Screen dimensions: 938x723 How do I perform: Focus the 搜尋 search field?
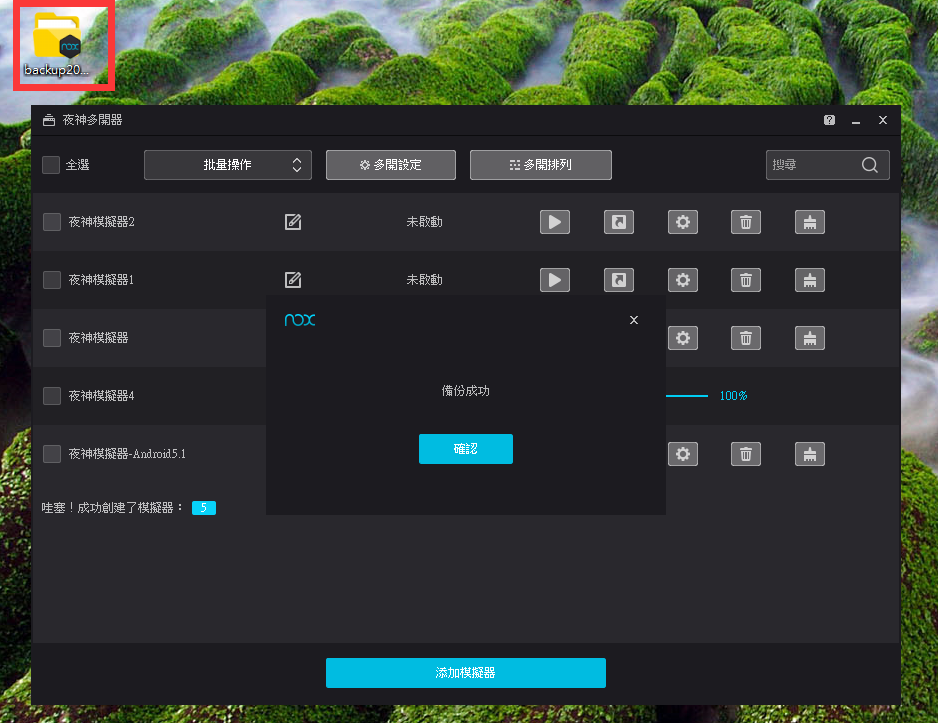coord(813,165)
